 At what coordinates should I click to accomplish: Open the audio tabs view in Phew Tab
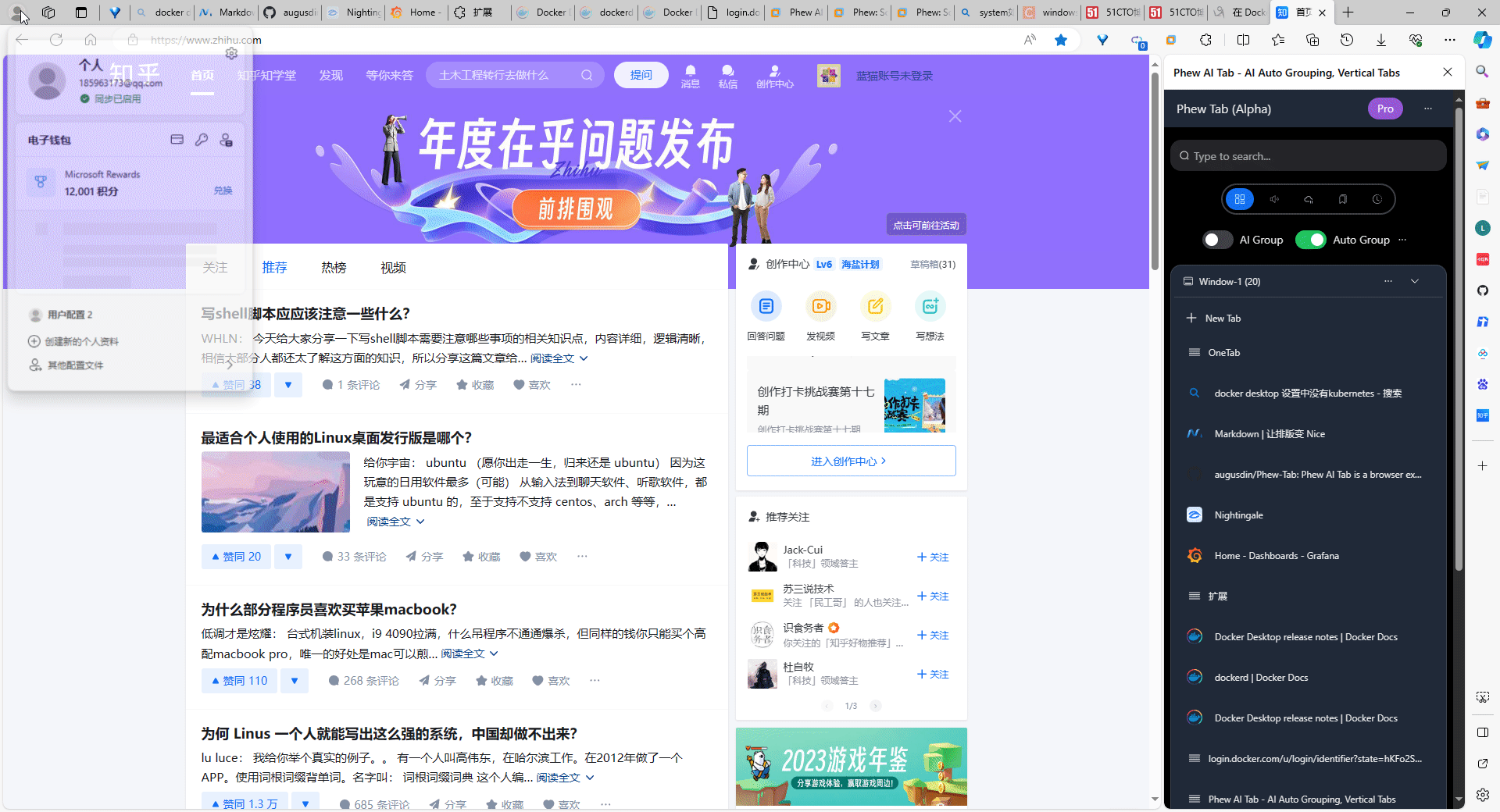[x=1274, y=199]
